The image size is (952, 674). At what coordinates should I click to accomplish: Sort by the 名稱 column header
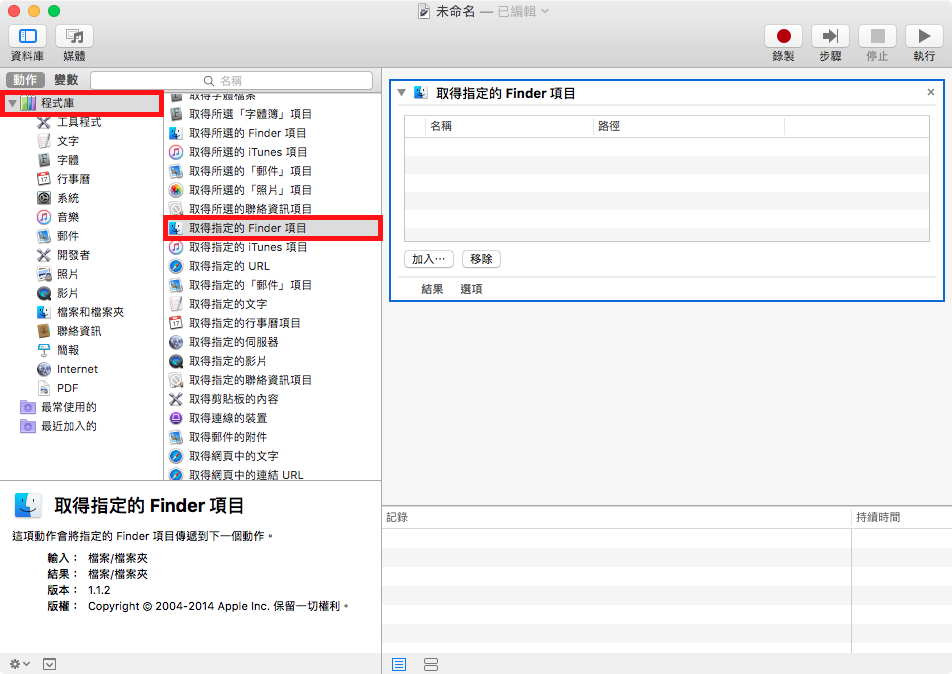click(509, 126)
